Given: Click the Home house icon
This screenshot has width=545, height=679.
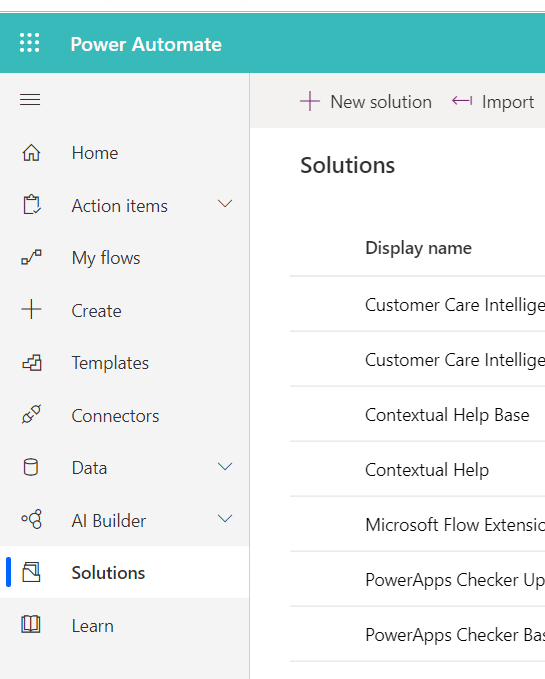Looking at the screenshot, I should point(31,153).
